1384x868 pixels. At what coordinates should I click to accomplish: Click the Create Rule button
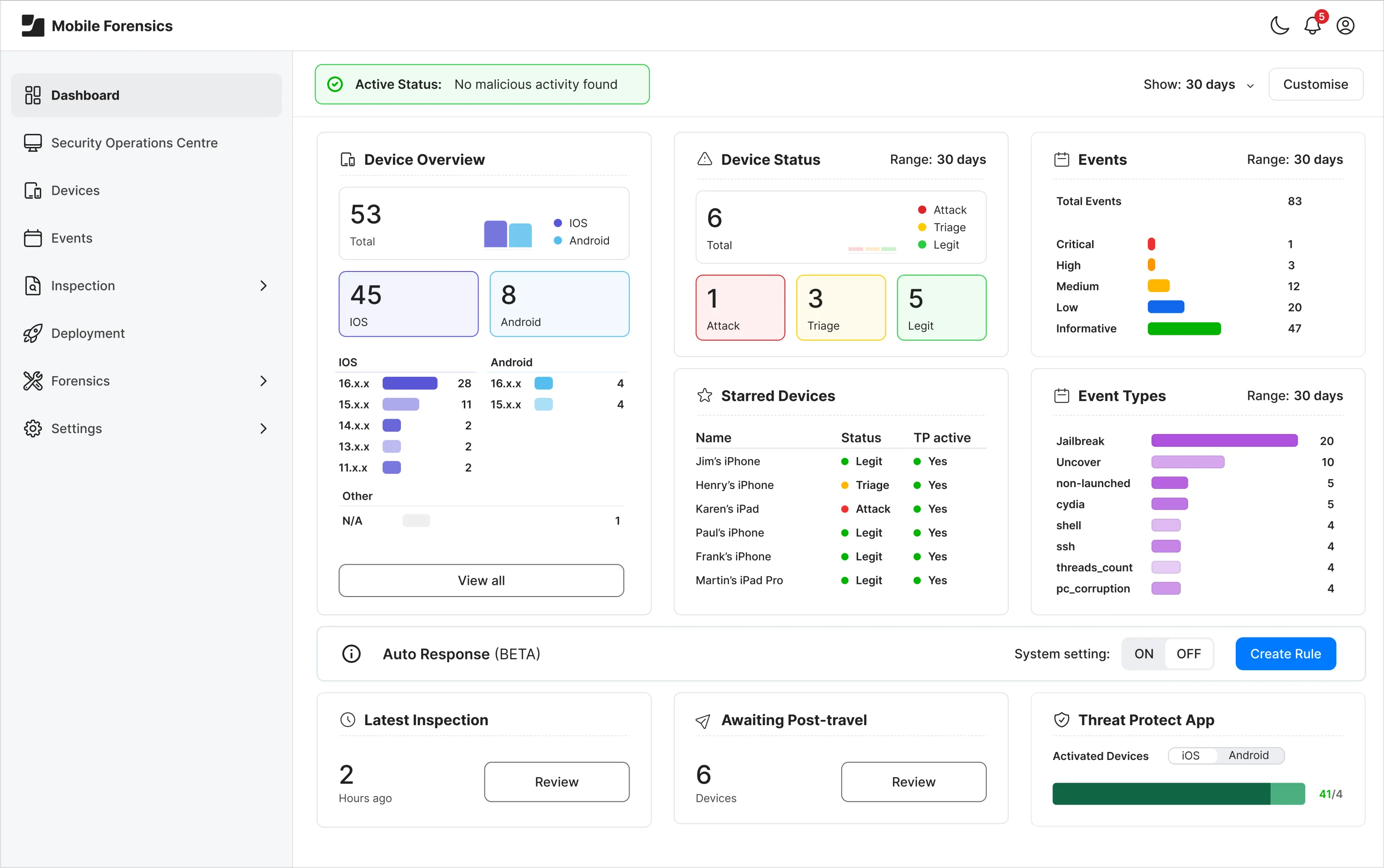point(1285,653)
